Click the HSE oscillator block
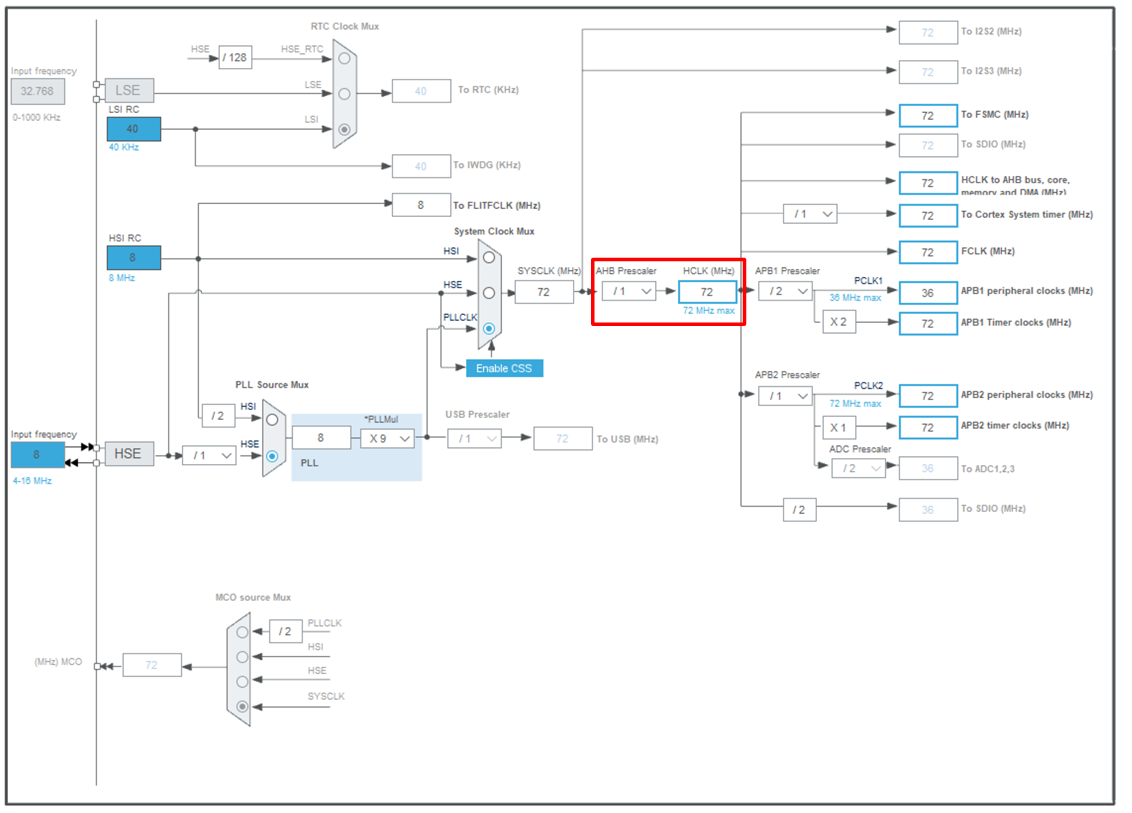 click(x=129, y=454)
